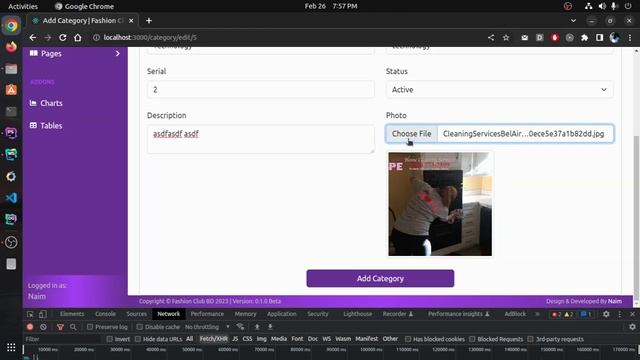Click DevTools inspect element picker
This screenshot has height=360, width=640.
(30, 314)
